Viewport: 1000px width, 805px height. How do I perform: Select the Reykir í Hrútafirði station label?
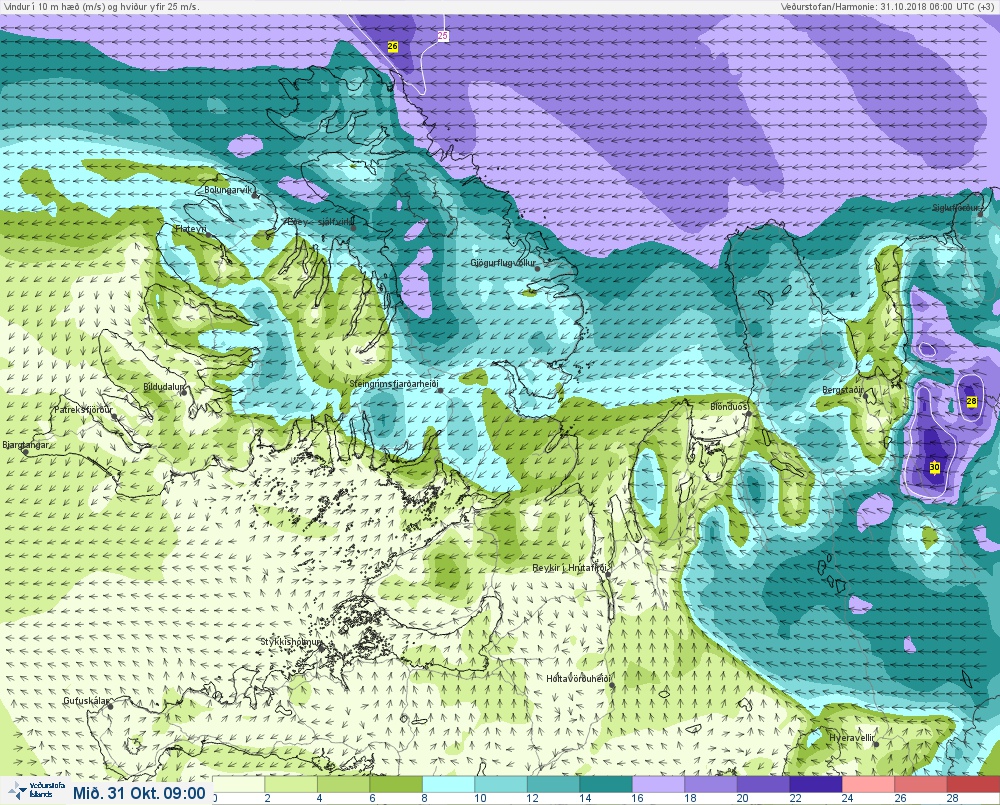point(570,568)
